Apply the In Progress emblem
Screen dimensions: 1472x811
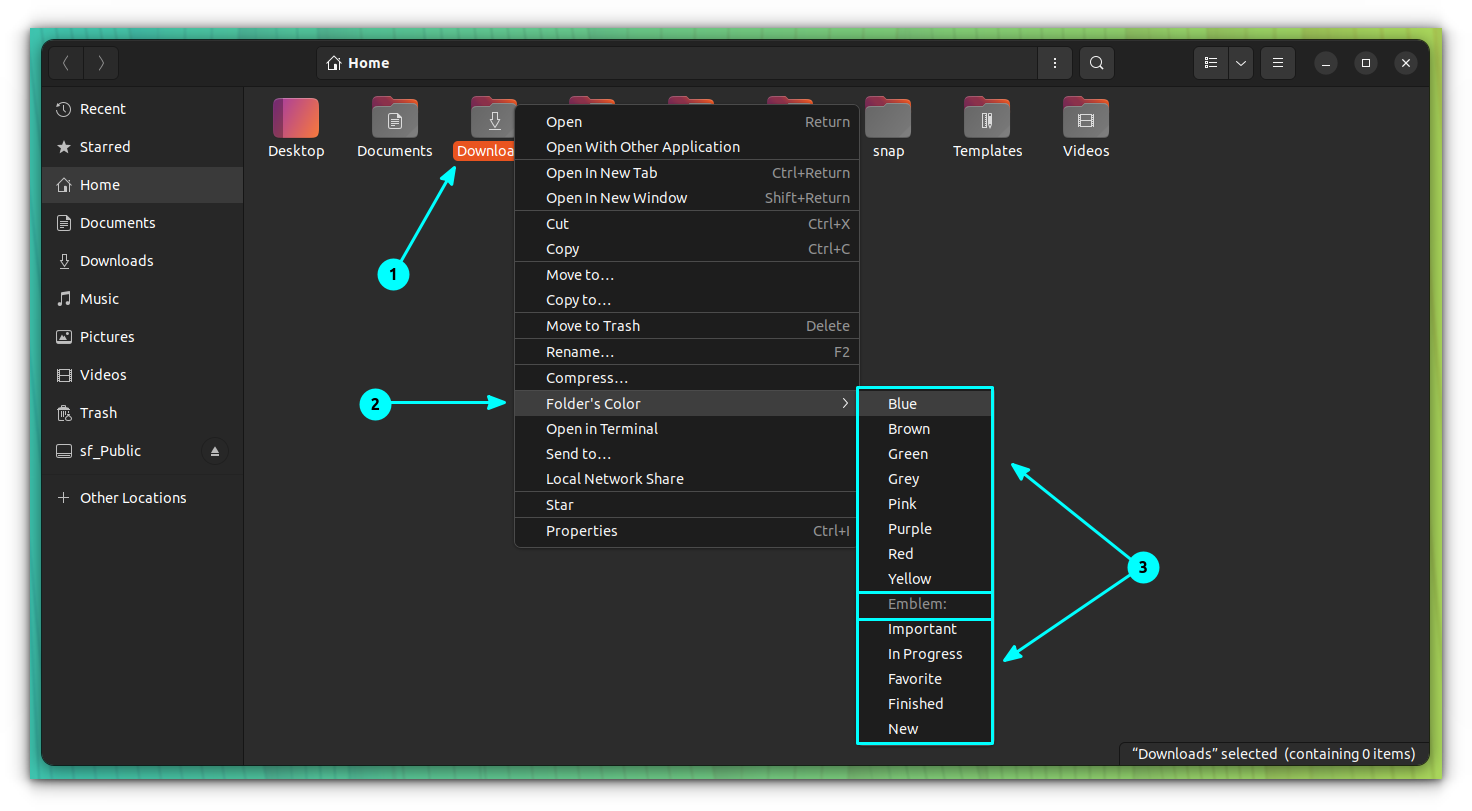pos(925,654)
